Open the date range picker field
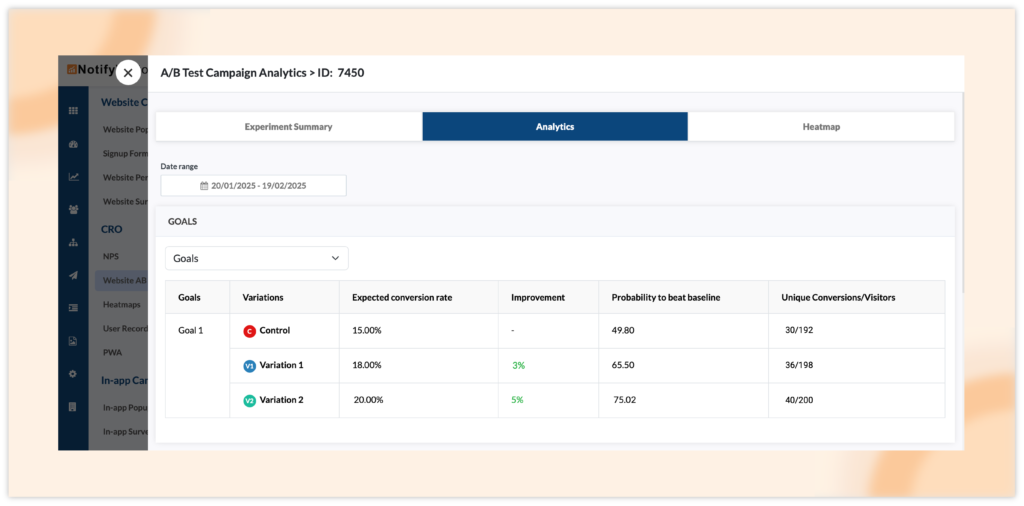This screenshot has width=1024, height=506. [x=253, y=185]
